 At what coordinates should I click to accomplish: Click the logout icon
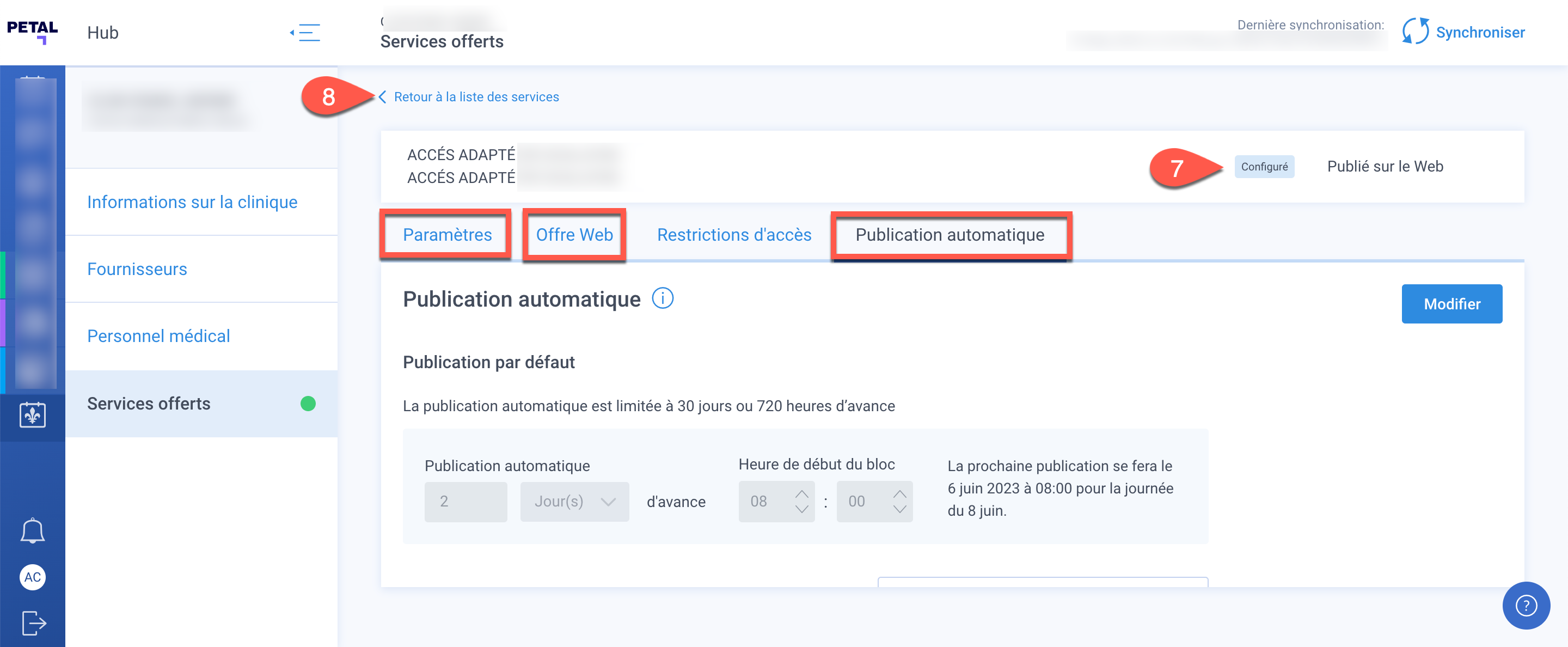click(33, 622)
